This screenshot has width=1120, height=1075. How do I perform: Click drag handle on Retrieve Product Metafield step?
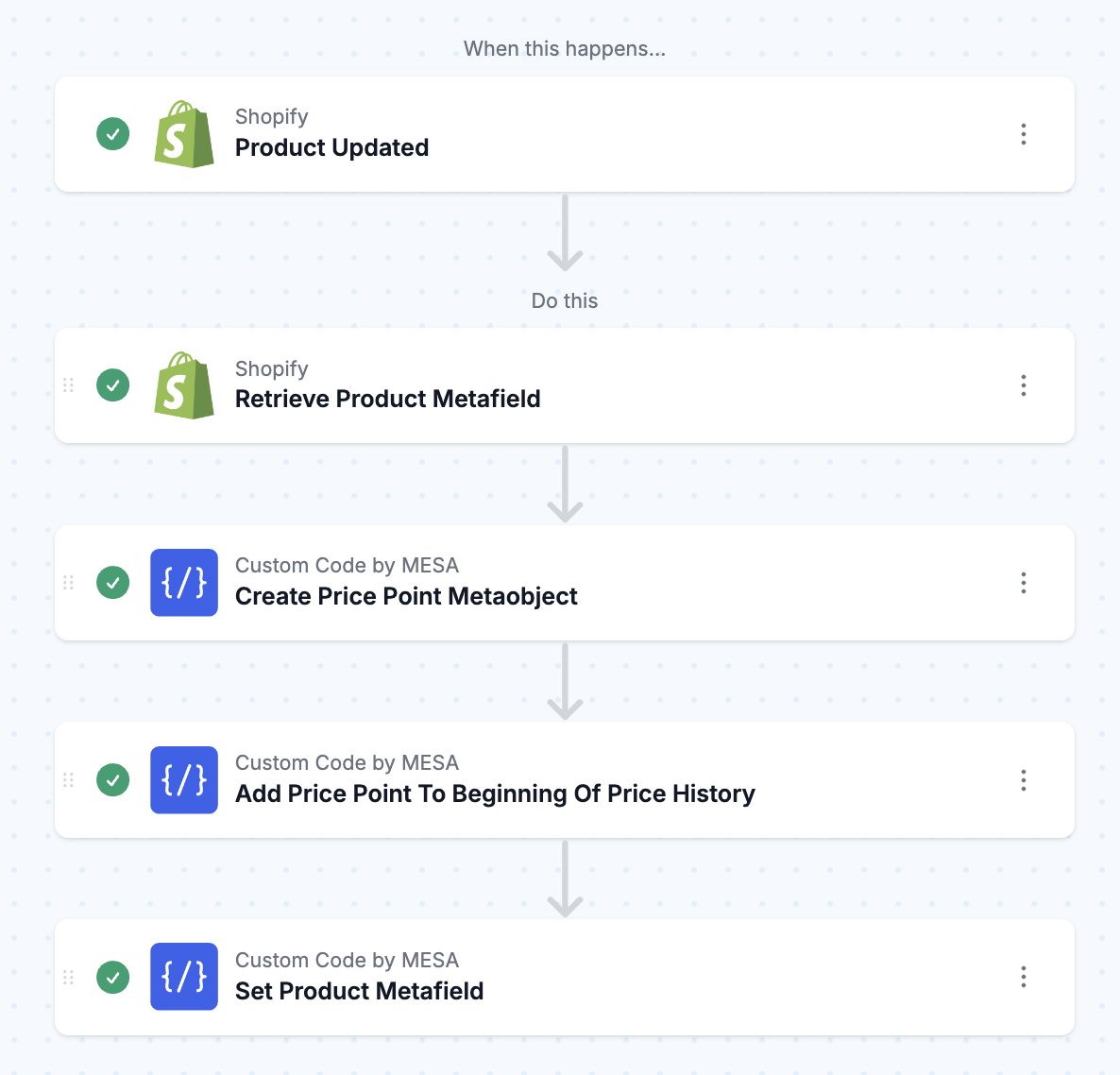[x=69, y=385]
